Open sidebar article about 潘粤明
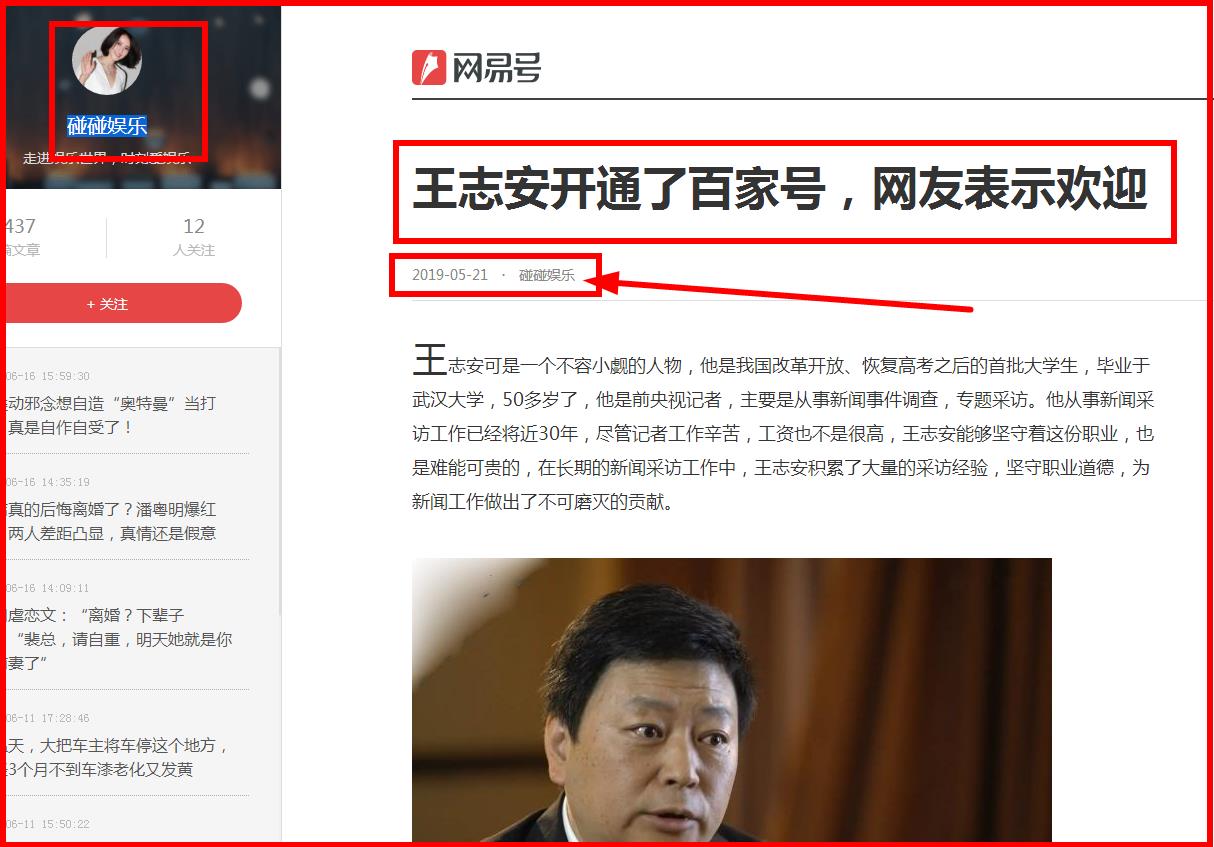The image size is (1214, 847). (111, 521)
